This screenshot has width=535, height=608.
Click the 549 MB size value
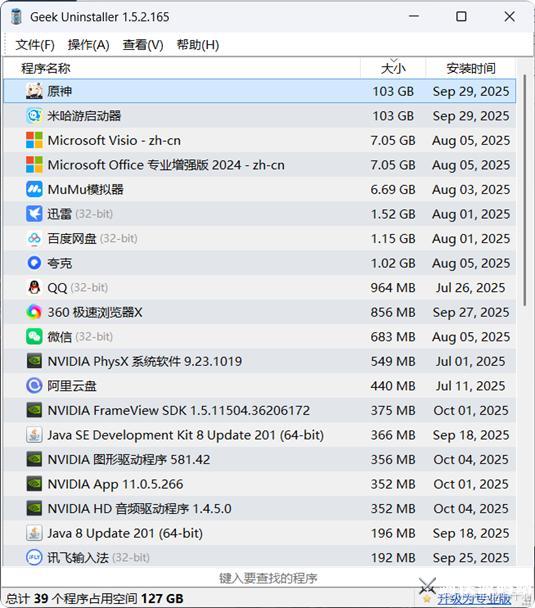pyautogui.click(x=393, y=361)
